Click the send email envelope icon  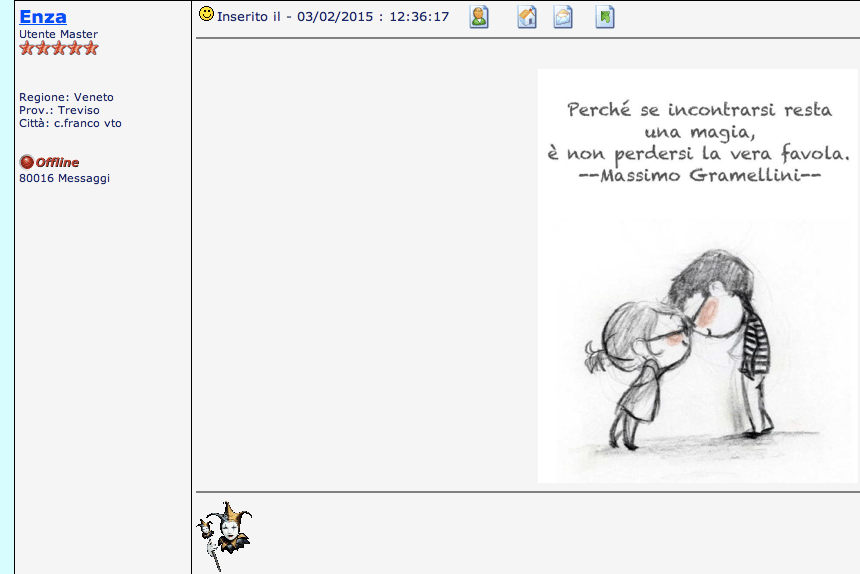pyautogui.click(x=563, y=17)
